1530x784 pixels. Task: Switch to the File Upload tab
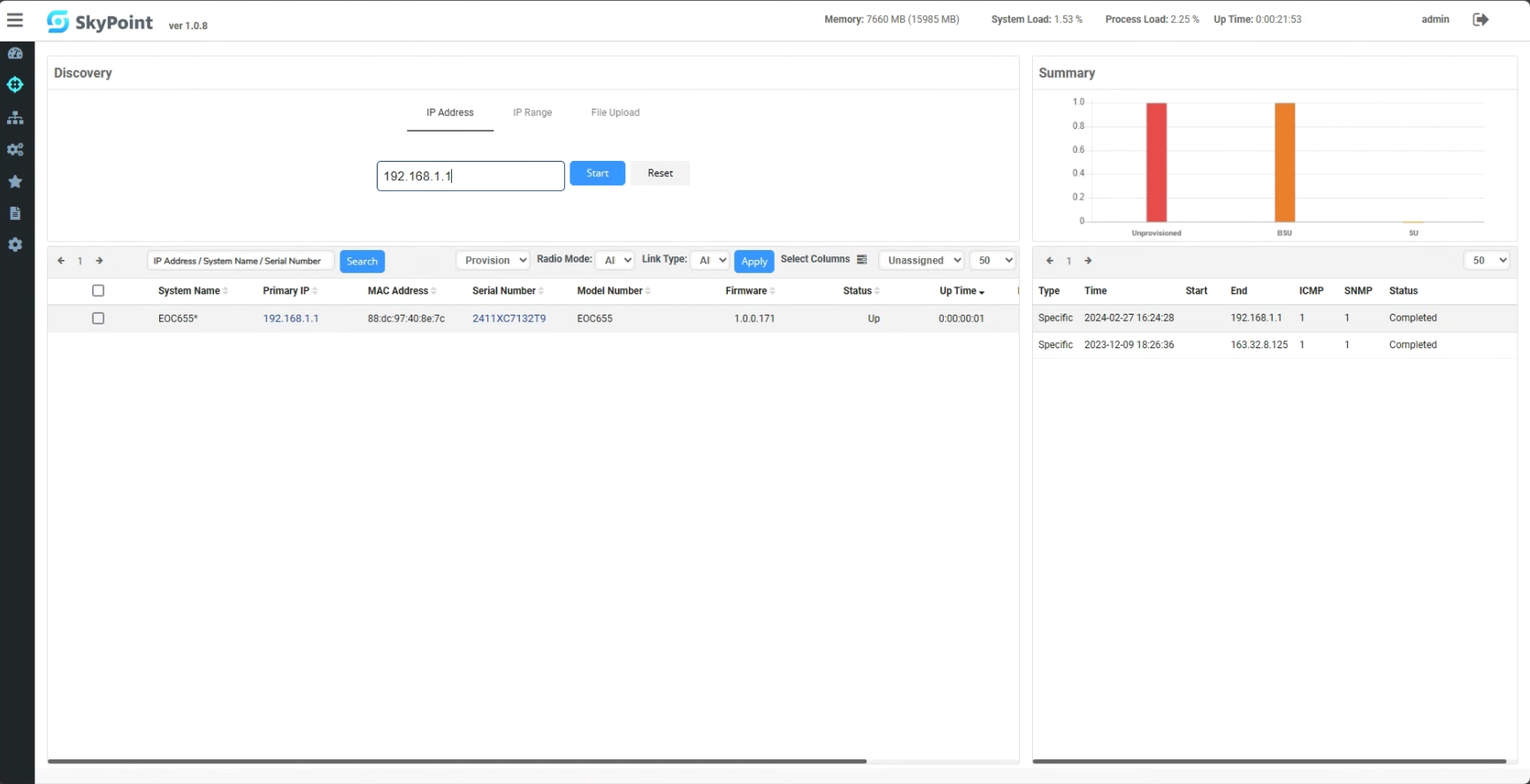[615, 113]
